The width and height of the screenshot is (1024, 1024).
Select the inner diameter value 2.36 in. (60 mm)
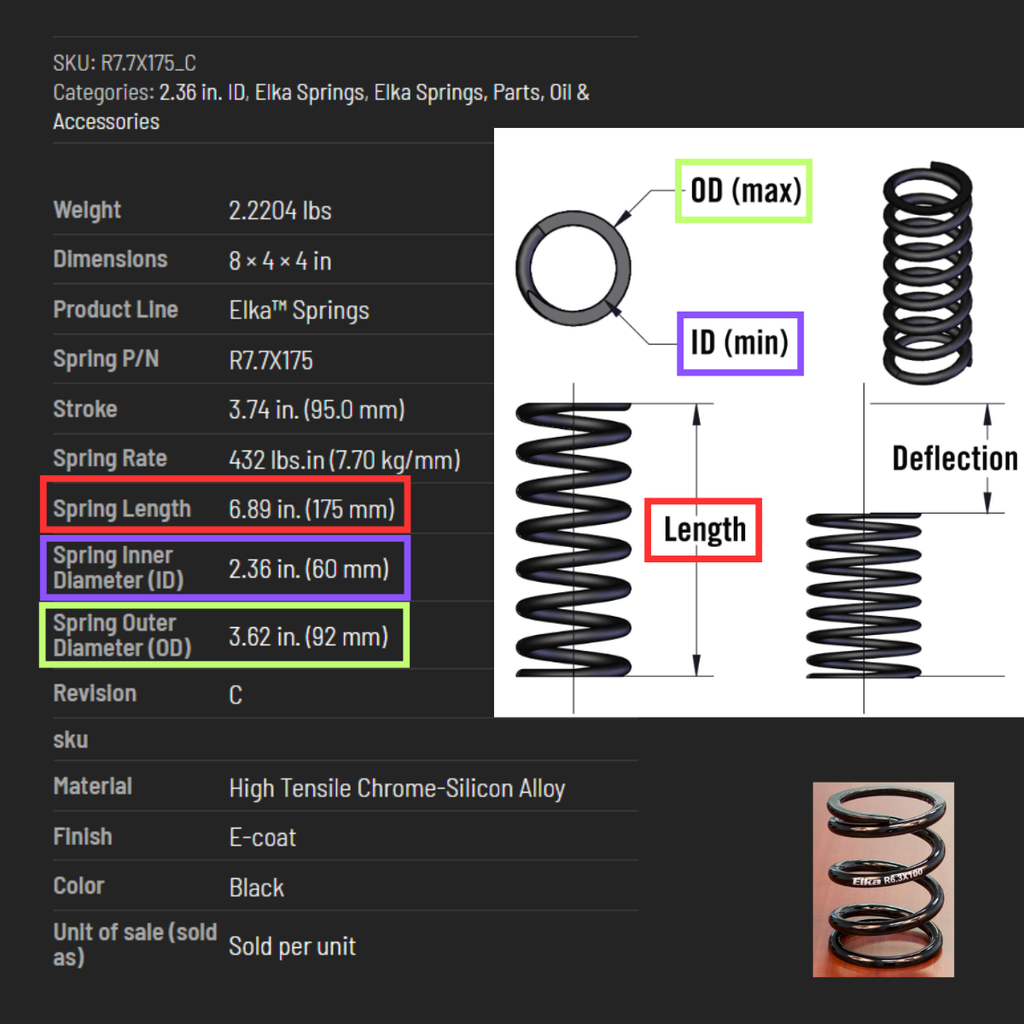309,569
